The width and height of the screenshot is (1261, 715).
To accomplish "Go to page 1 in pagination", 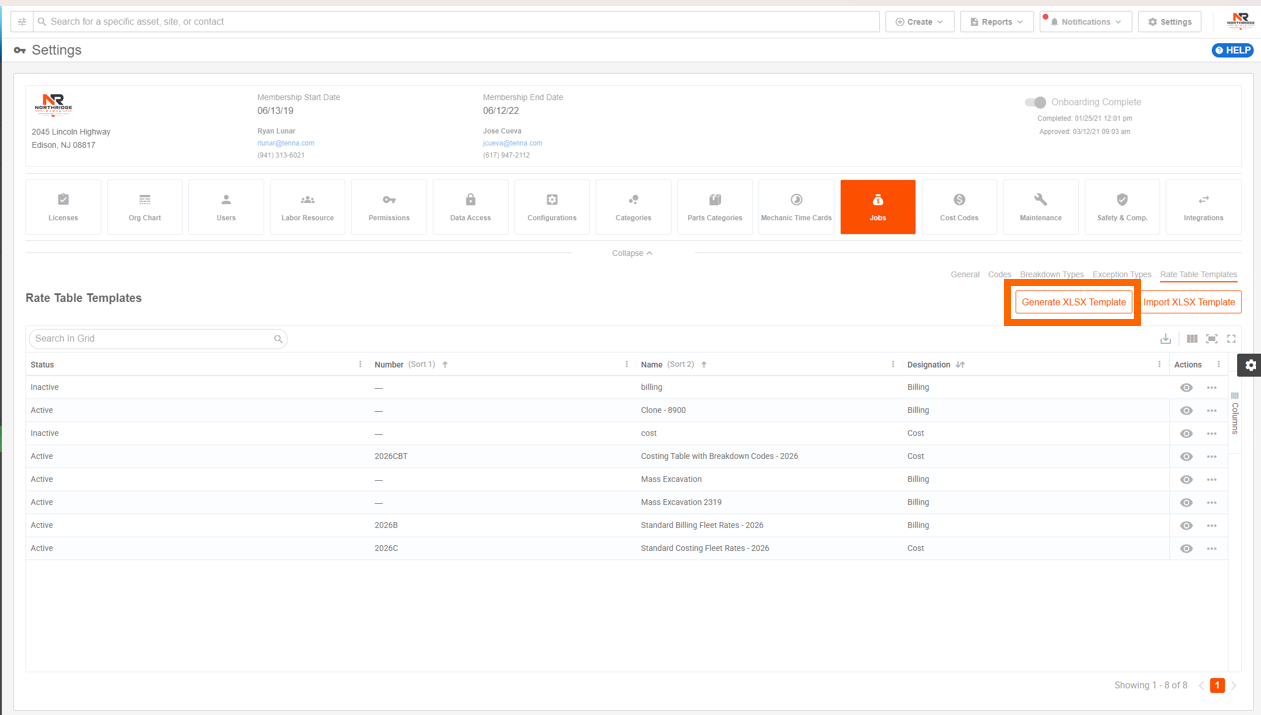I will pyautogui.click(x=1217, y=685).
